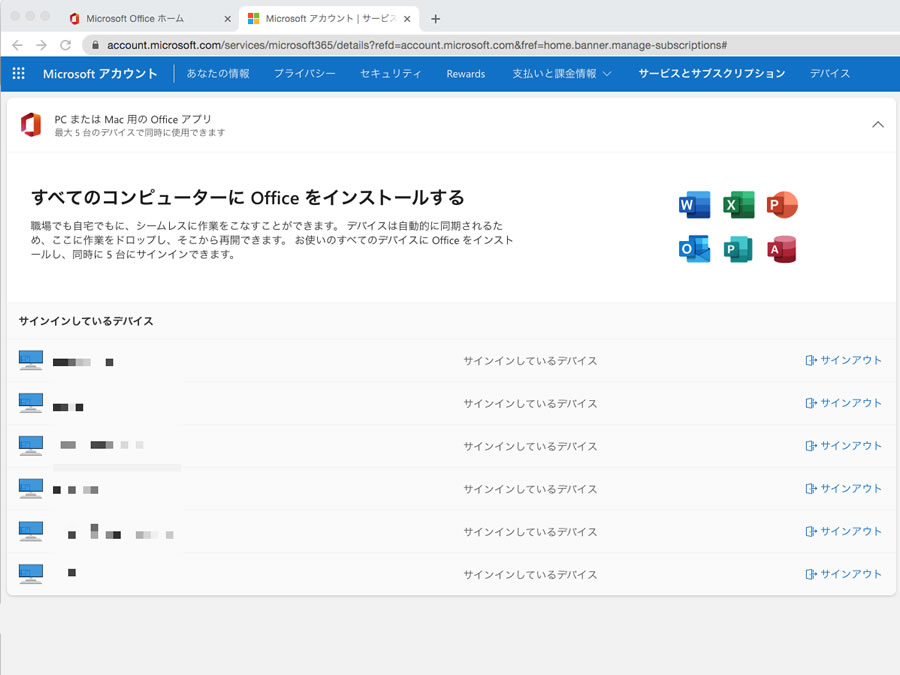Sign out the fourth listed device
Screen dimensions: 900x675
tap(843, 488)
